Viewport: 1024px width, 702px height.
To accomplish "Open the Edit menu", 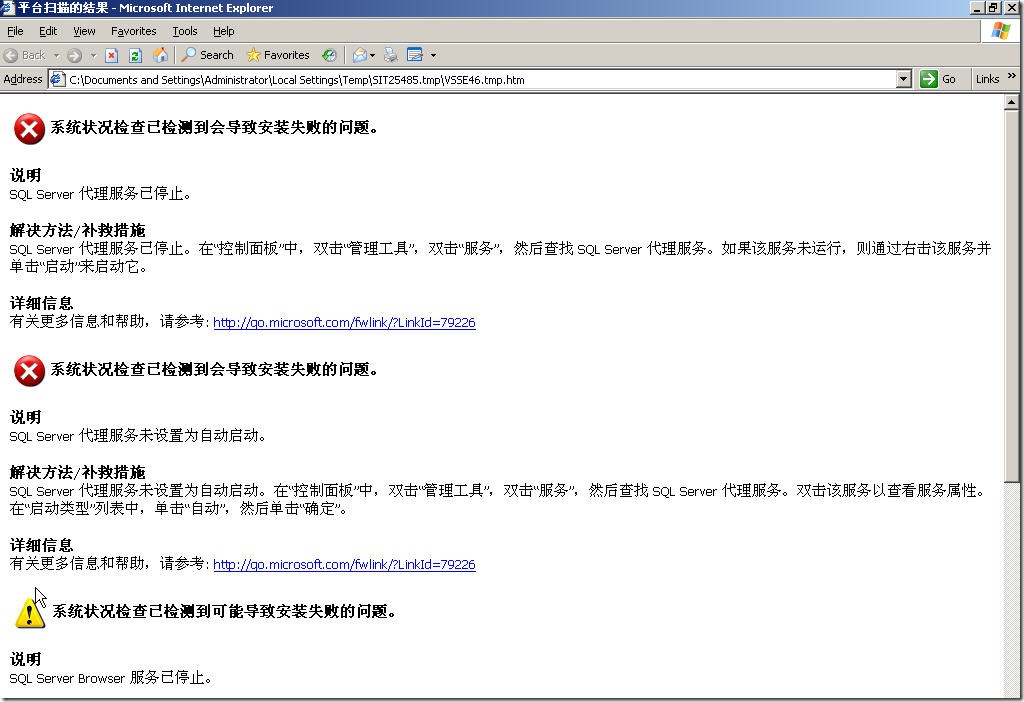I will pyautogui.click(x=48, y=31).
